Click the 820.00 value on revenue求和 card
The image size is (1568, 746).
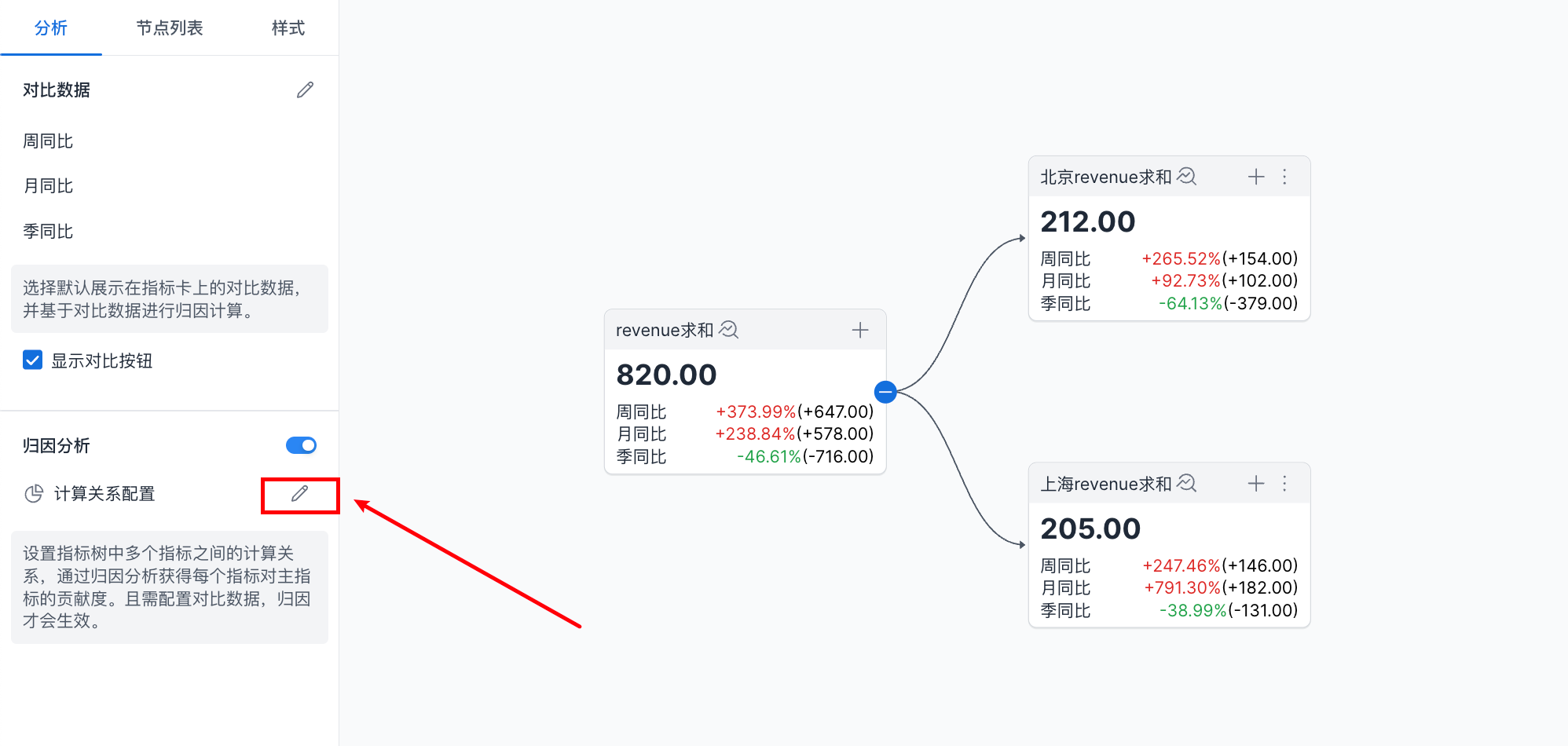click(666, 375)
